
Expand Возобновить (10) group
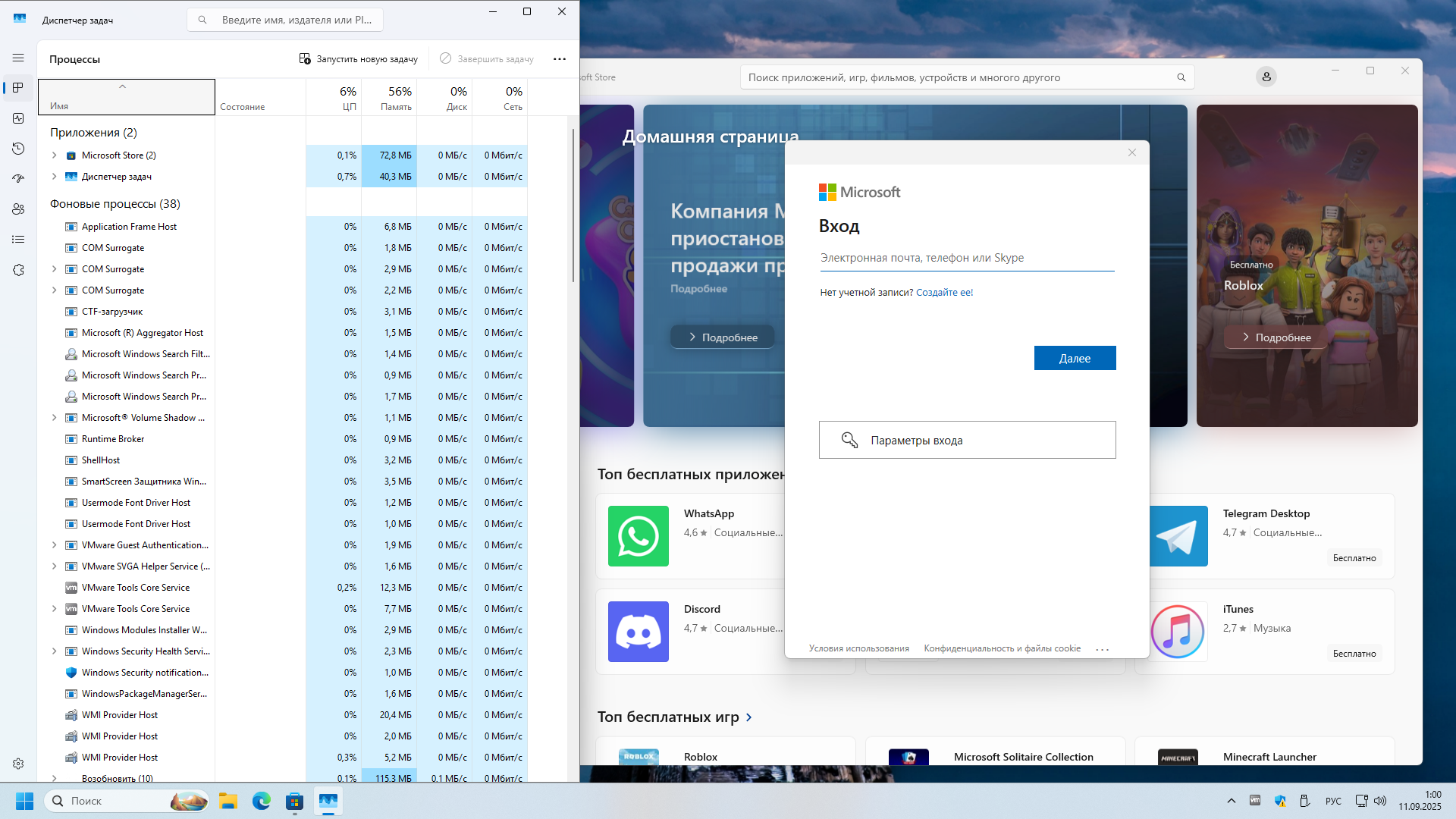point(54,778)
